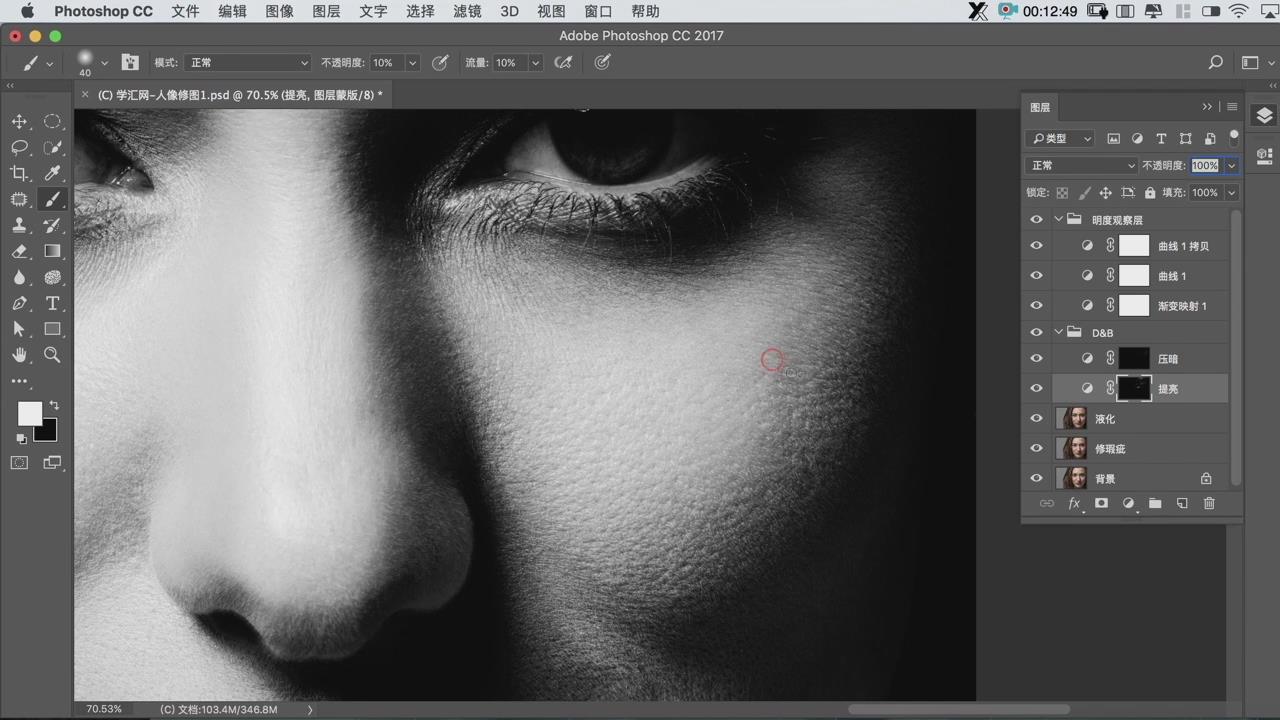This screenshot has width=1280, height=720.
Task: Hide the 渐变映射 1 layer
Action: click(1036, 306)
